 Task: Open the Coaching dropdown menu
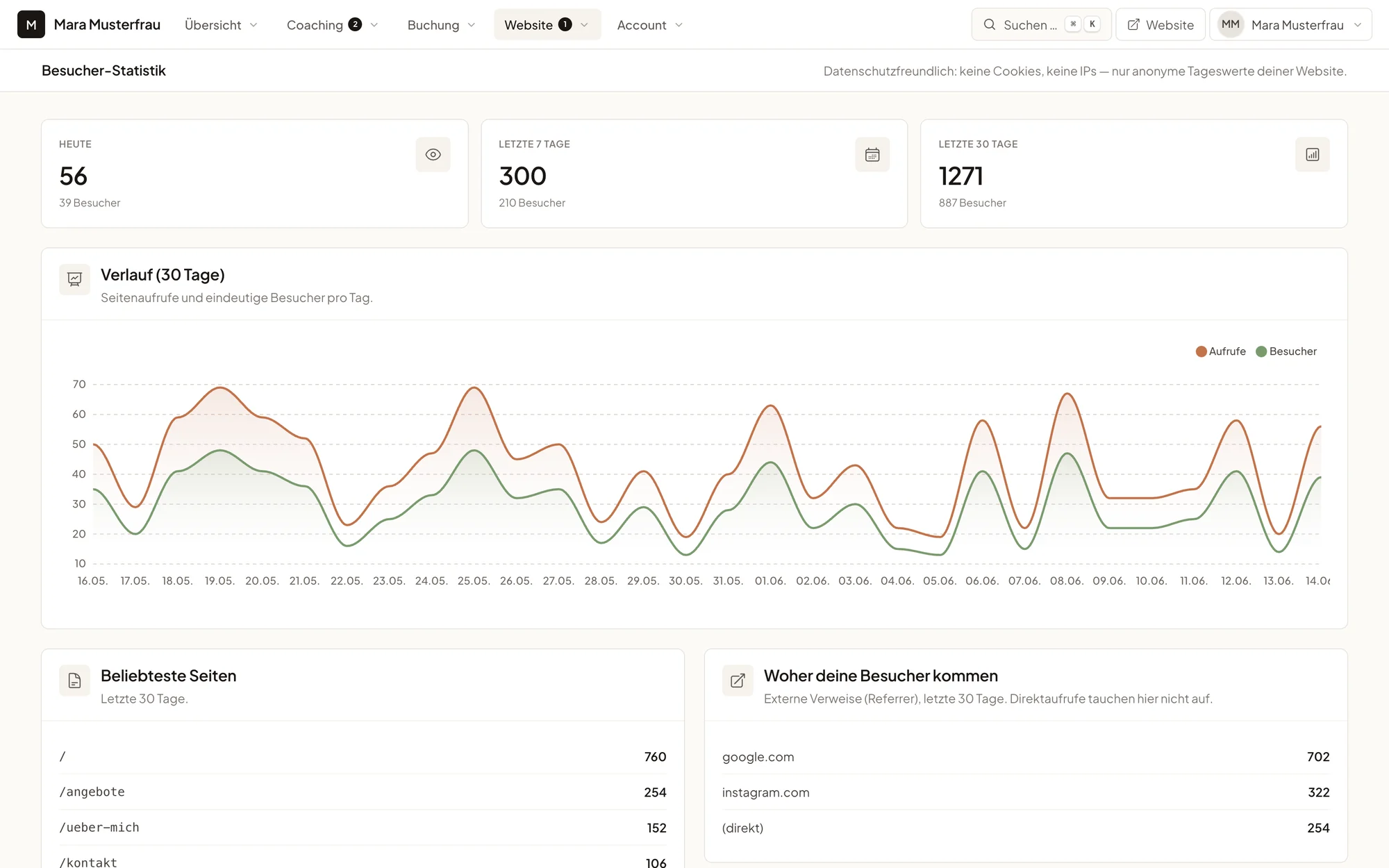(332, 25)
